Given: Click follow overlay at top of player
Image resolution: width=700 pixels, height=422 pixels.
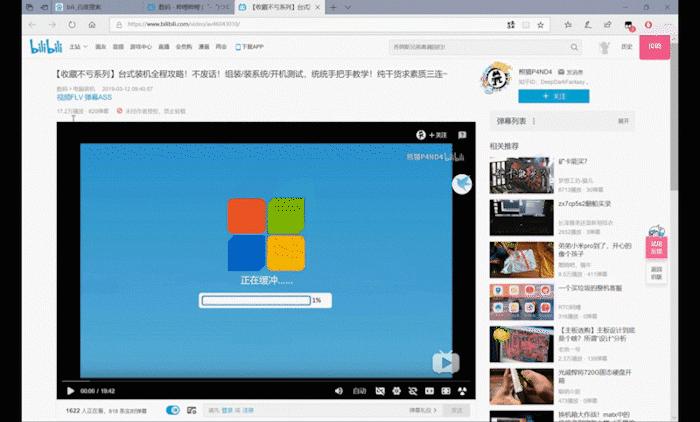Looking at the screenshot, I should tap(431, 135).
